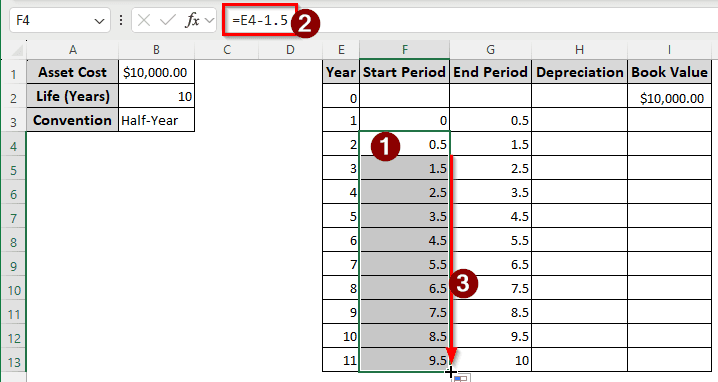718x382 pixels.
Task: Click the Convention label cell
Action: pos(72,120)
